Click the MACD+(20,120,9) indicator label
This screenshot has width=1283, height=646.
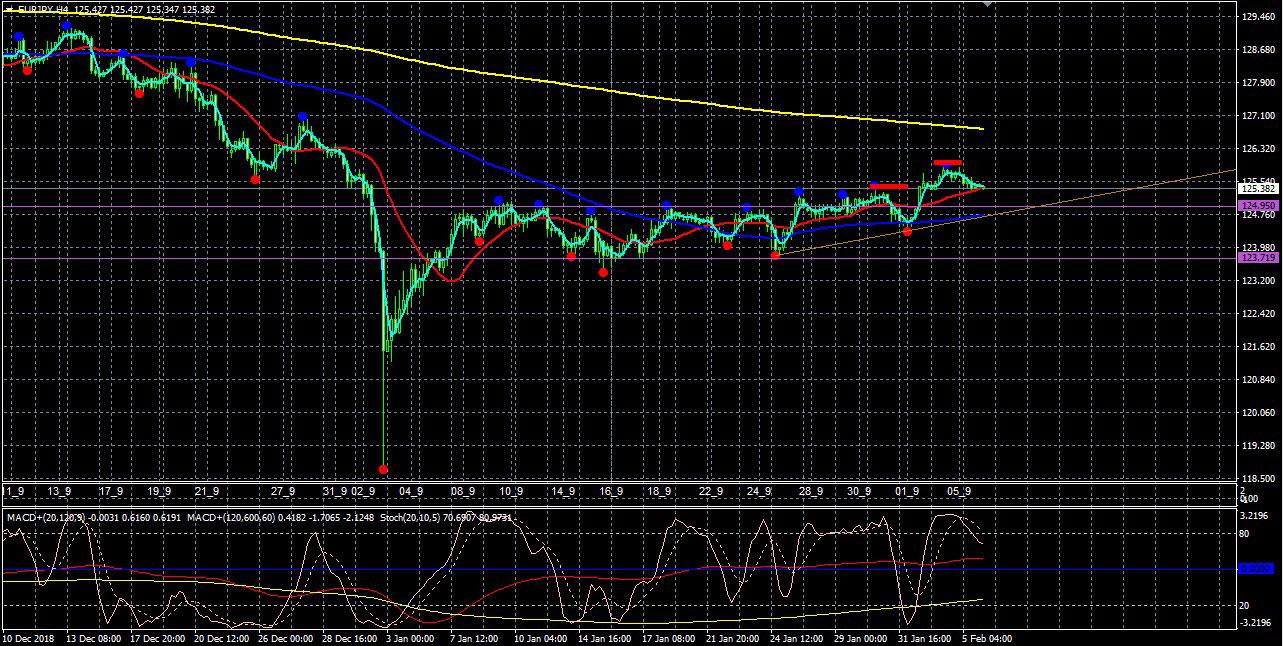tap(44, 516)
